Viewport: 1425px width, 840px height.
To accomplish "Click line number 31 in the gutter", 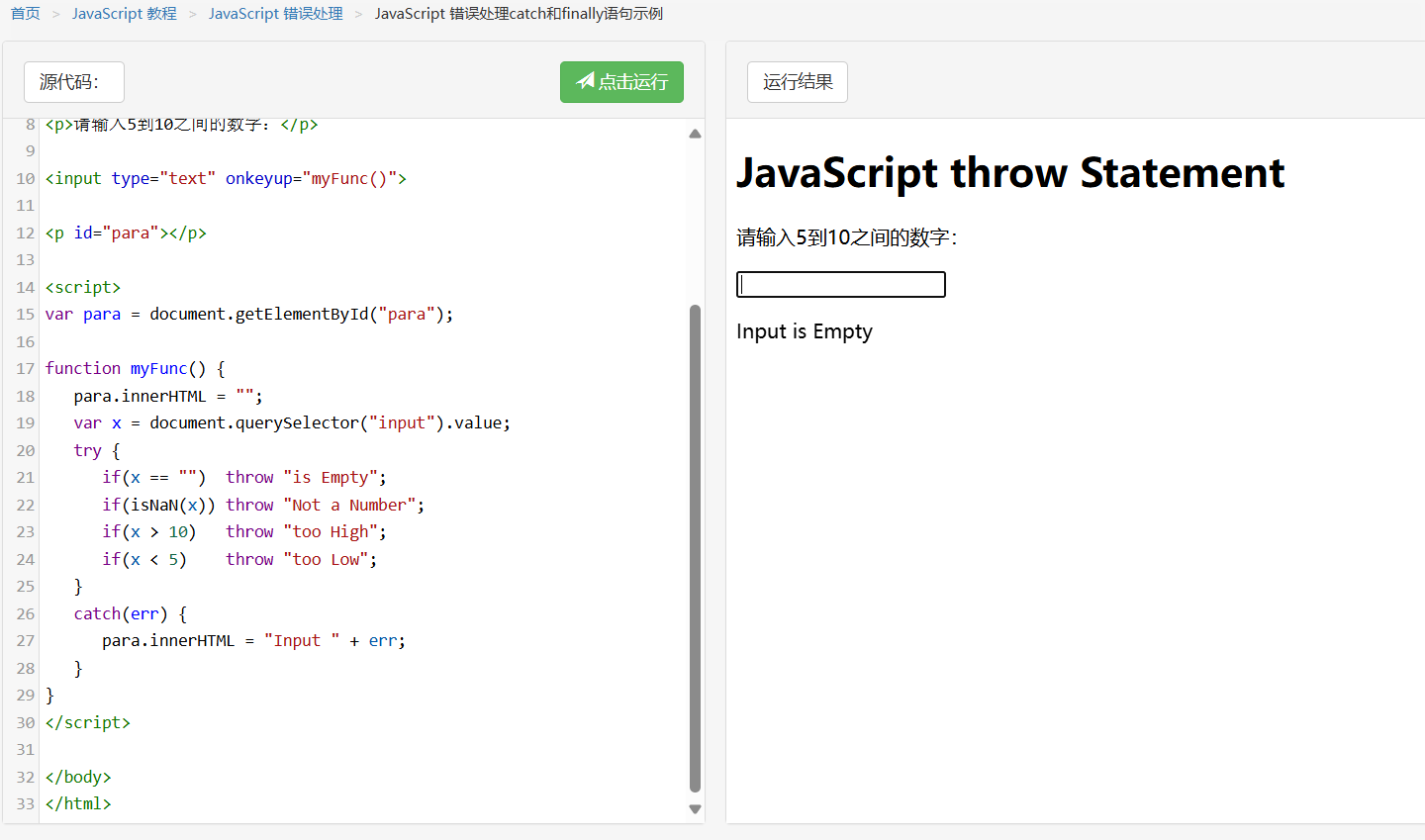I will pos(25,749).
